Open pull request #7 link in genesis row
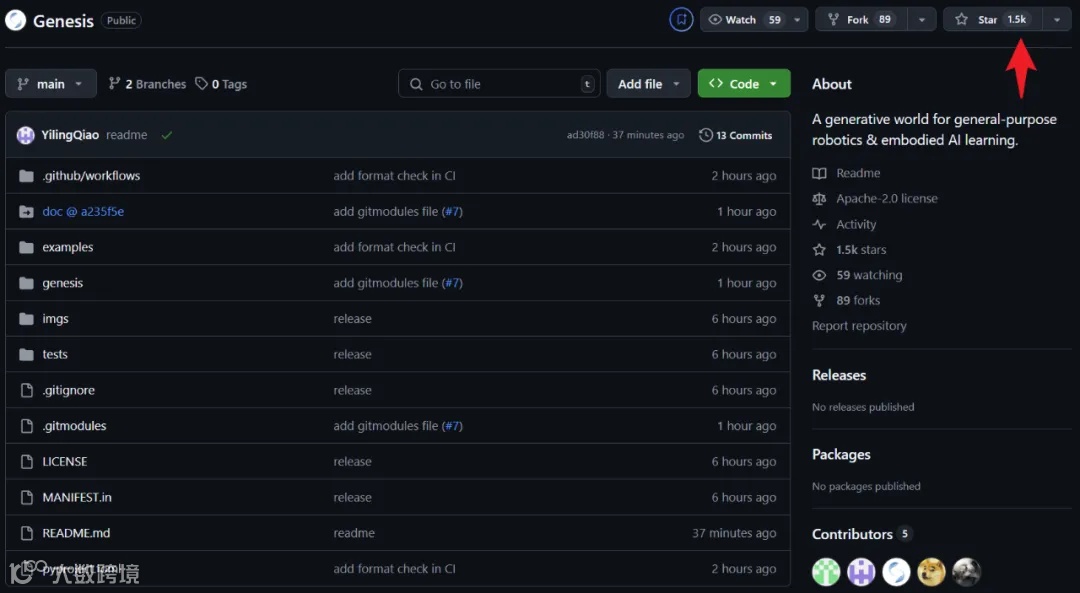Image resolution: width=1080 pixels, height=593 pixels. coord(452,283)
